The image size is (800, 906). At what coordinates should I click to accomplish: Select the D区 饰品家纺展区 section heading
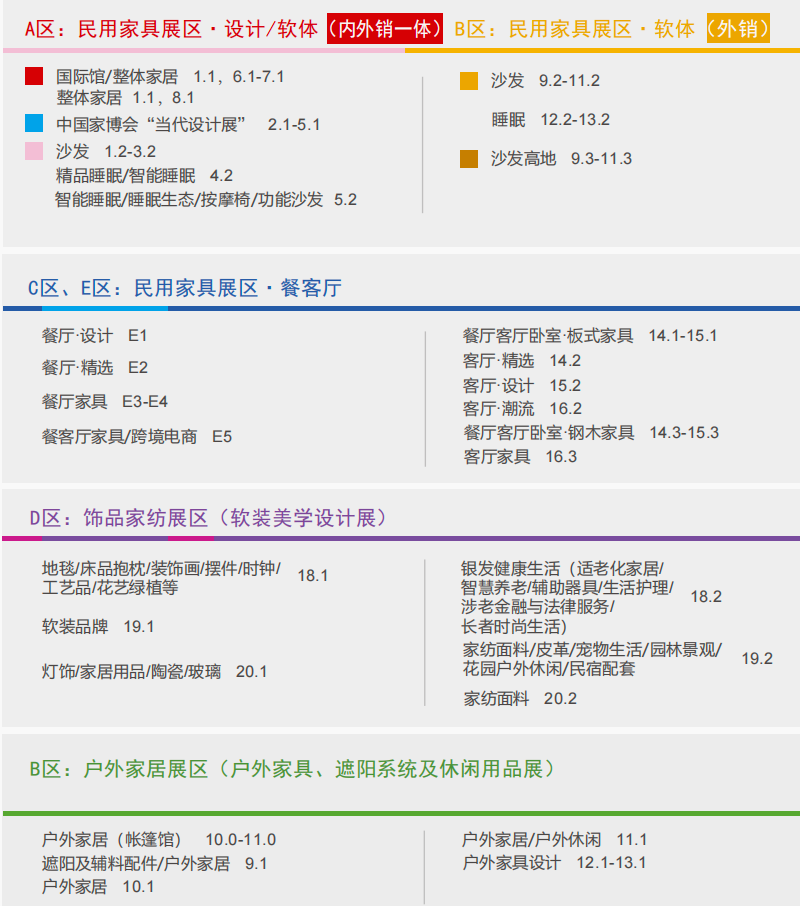207,518
